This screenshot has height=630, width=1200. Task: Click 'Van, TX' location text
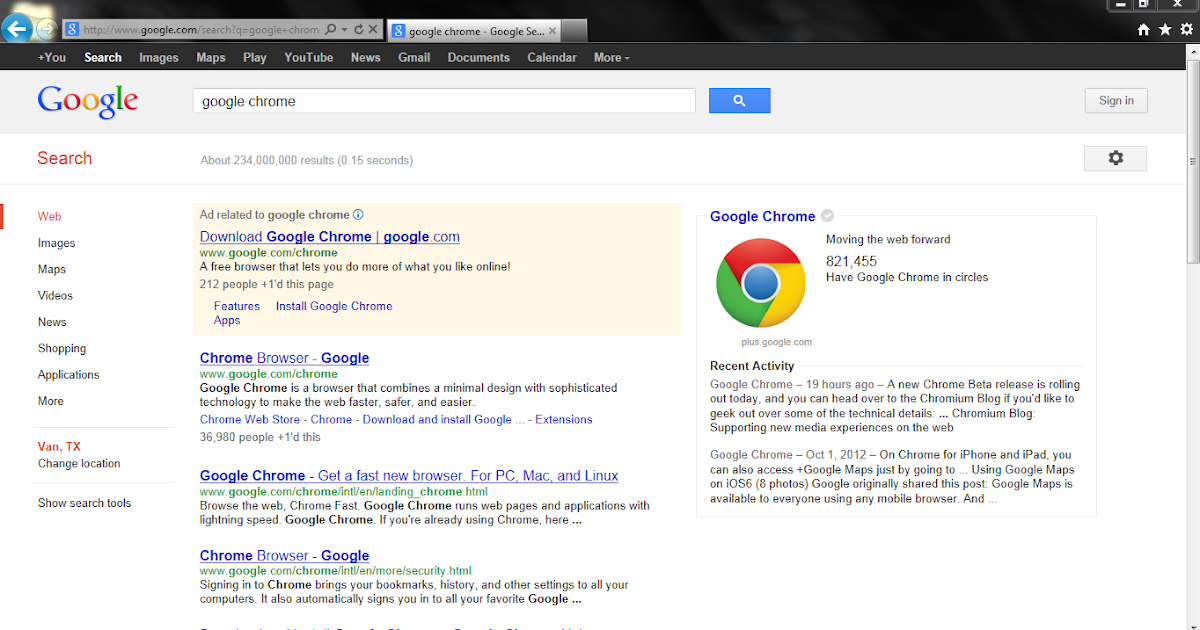(59, 447)
